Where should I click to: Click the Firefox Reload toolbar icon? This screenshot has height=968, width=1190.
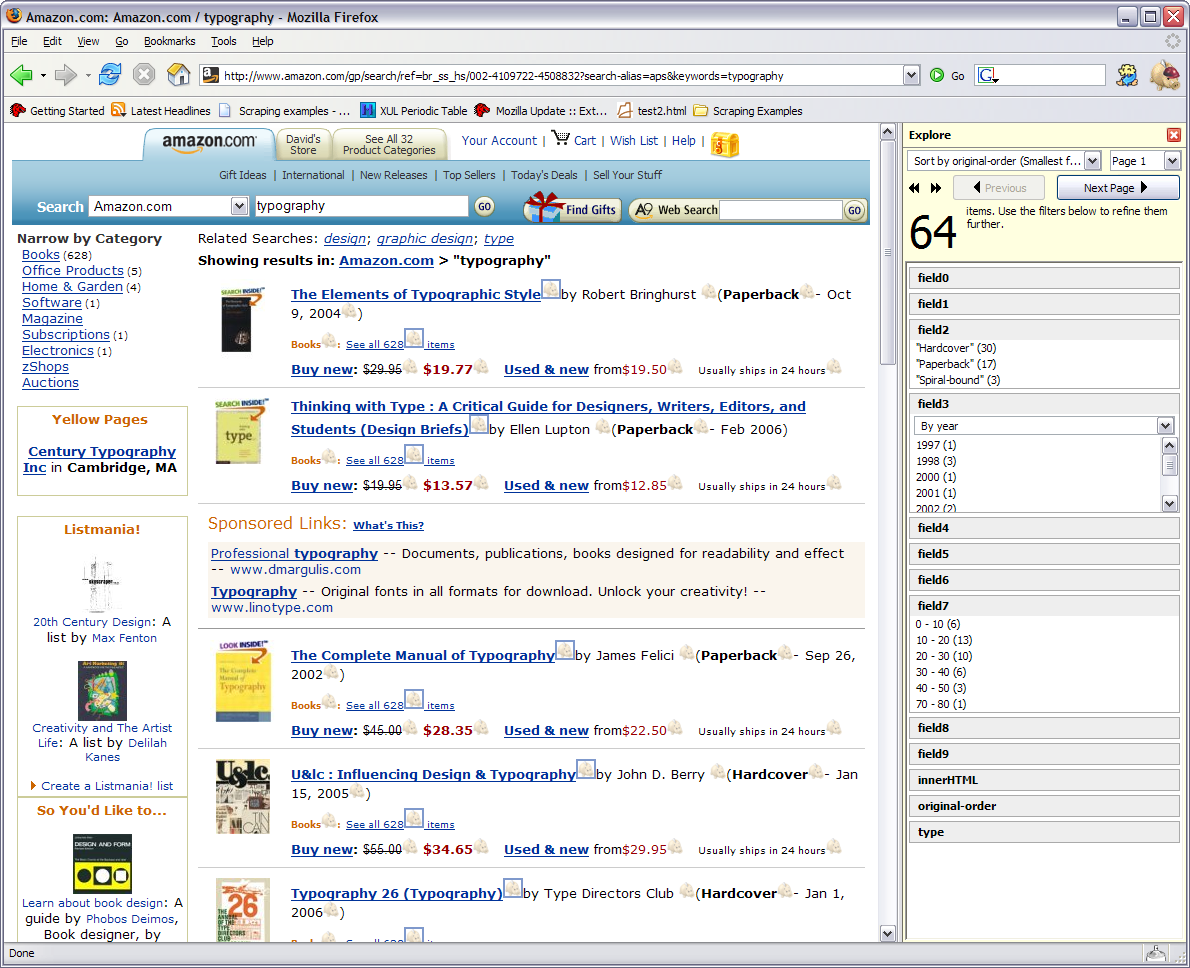pyautogui.click(x=110, y=75)
